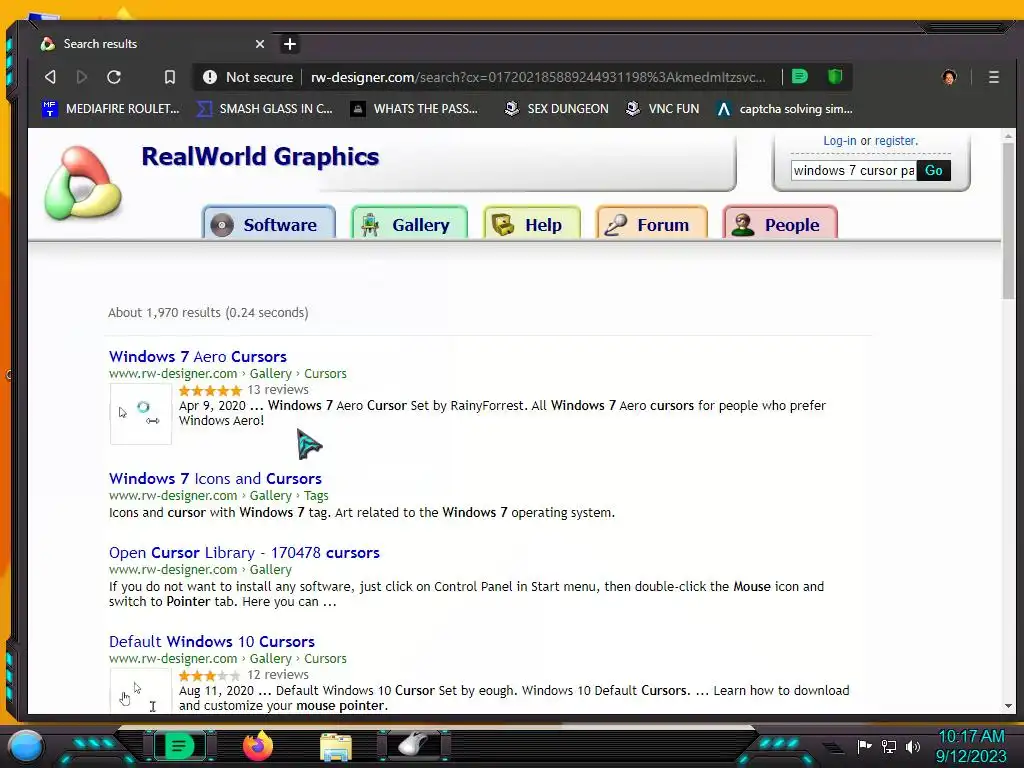This screenshot has height=768, width=1024.
Task: Open the green chat app on taskbar
Action: click(180, 746)
